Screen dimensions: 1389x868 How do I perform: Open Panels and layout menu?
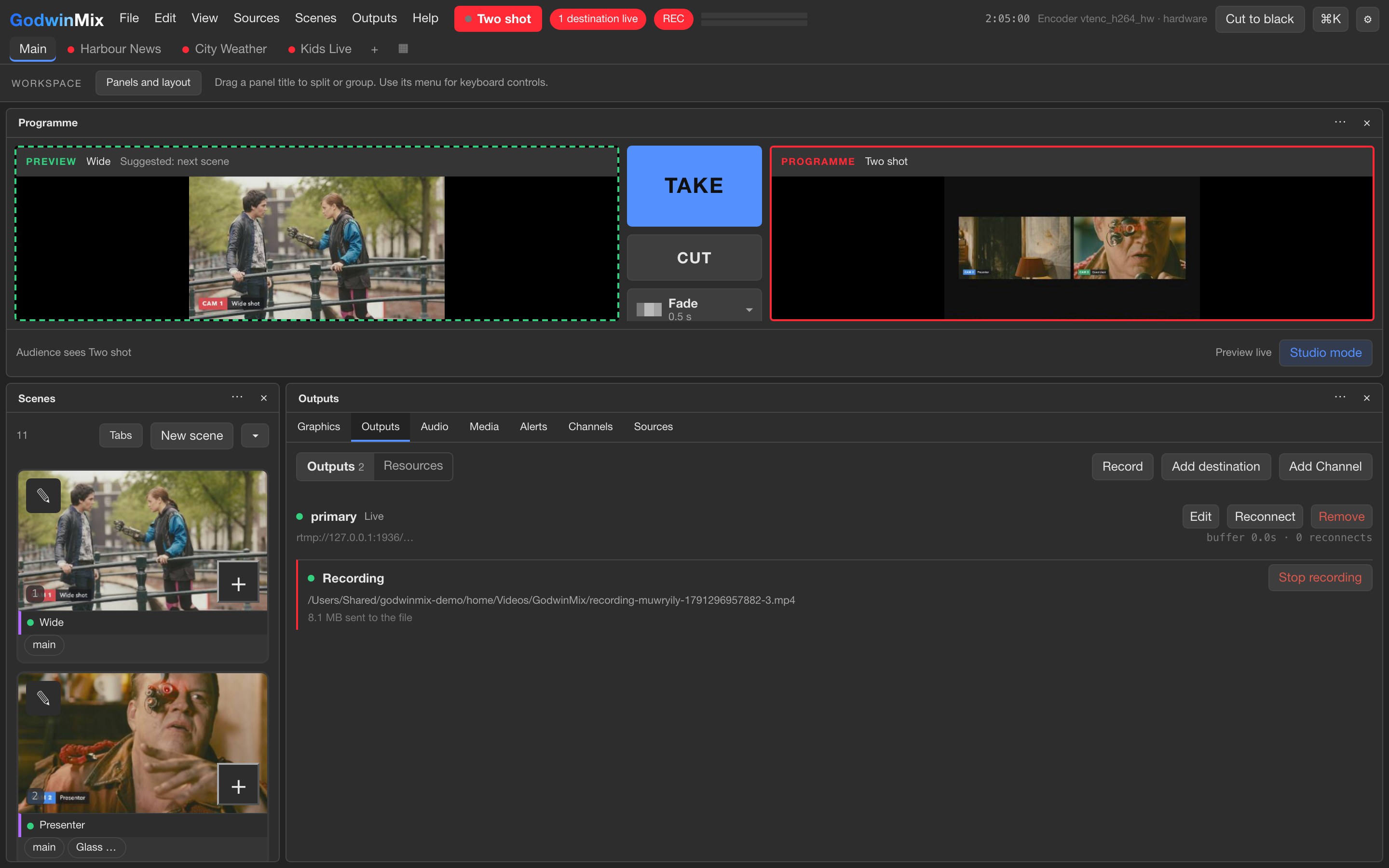(x=148, y=82)
